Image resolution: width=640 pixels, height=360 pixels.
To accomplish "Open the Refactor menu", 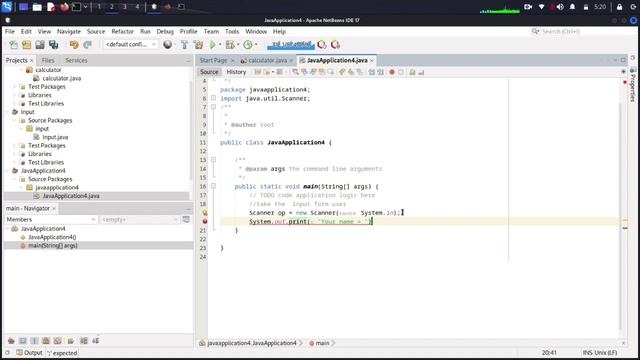I will point(122,31).
